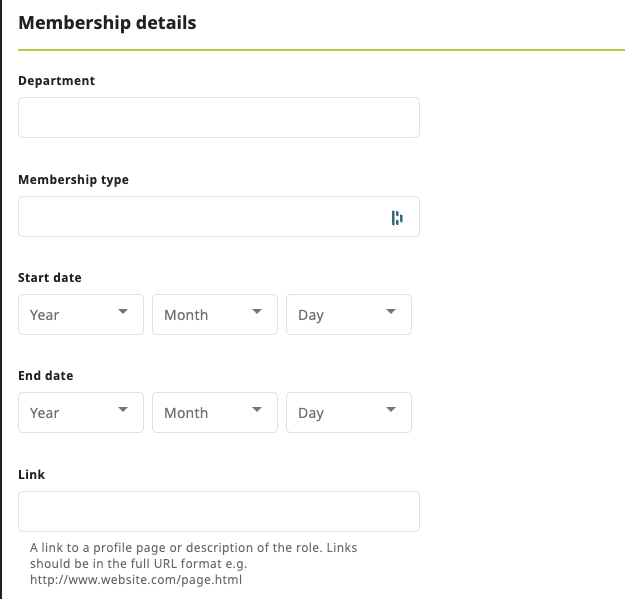
Task: Click the Start date Year dropdown arrow
Action: tap(123, 312)
